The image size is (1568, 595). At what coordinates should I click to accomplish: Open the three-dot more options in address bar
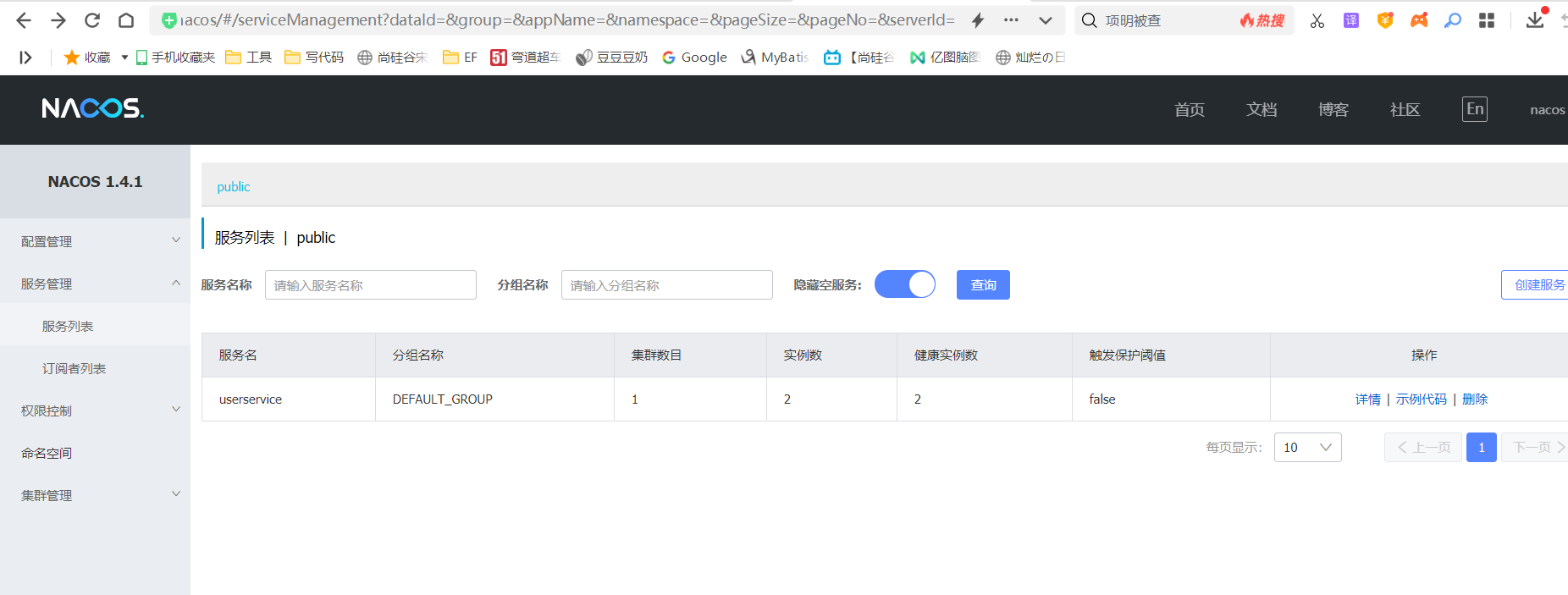[1011, 20]
